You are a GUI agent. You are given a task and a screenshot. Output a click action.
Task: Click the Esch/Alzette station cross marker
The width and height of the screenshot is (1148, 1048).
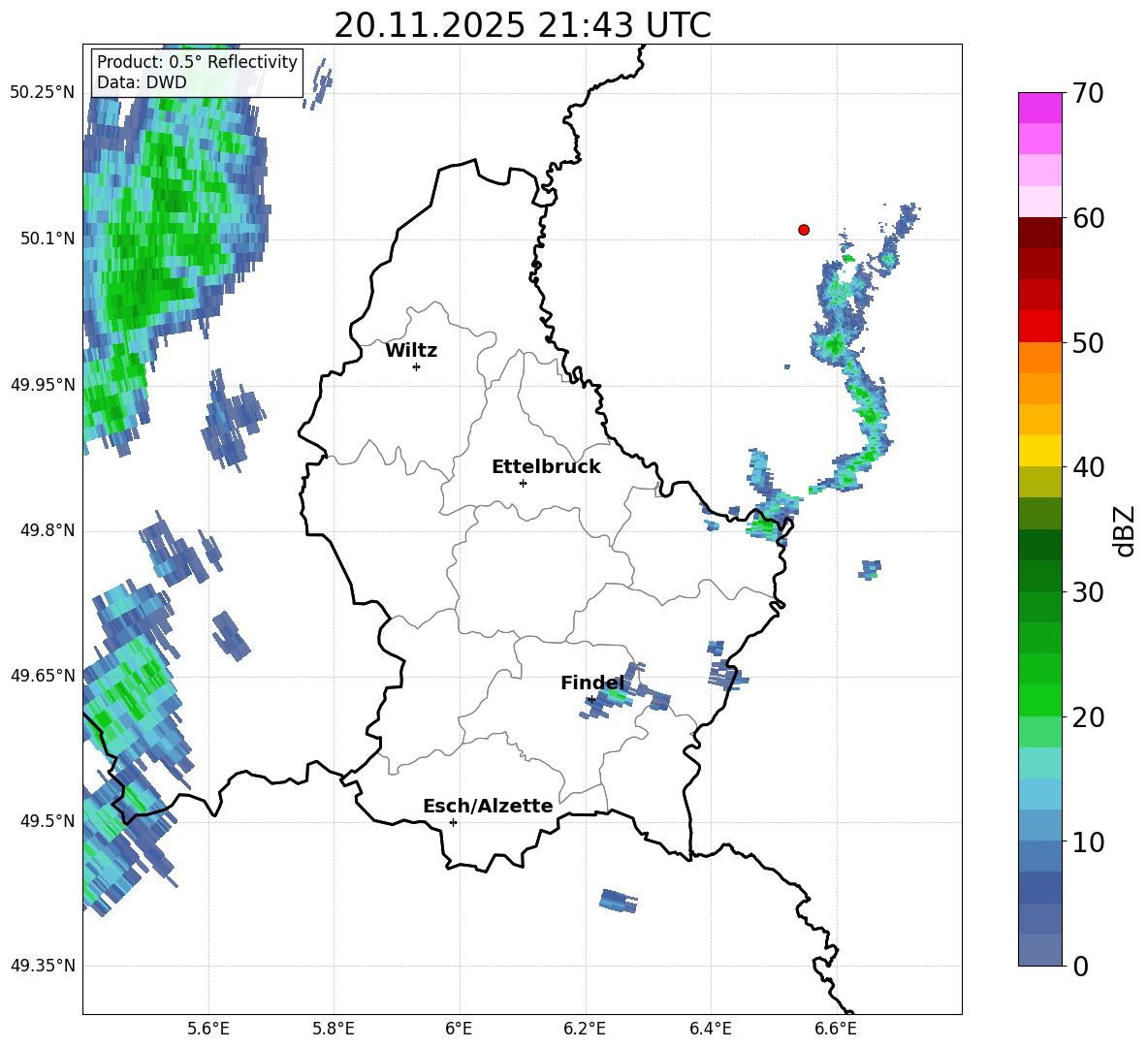click(x=453, y=822)
